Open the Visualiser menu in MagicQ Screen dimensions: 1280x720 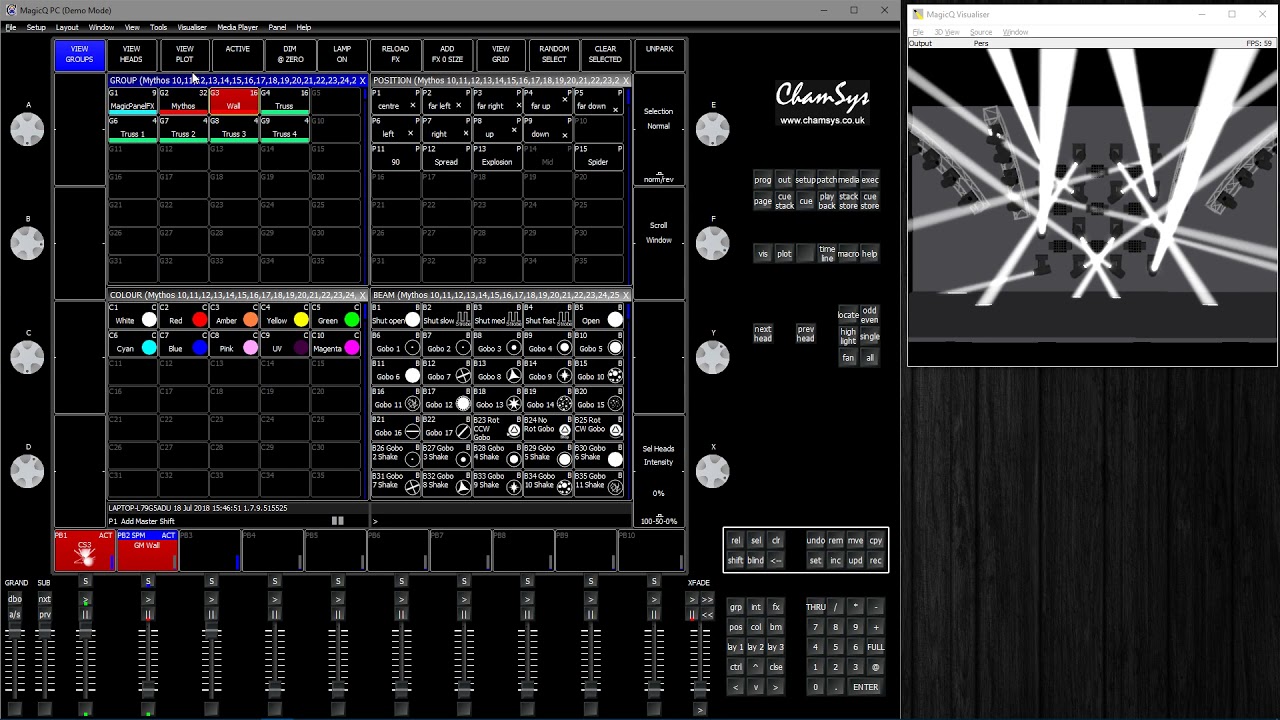(192, 28)
